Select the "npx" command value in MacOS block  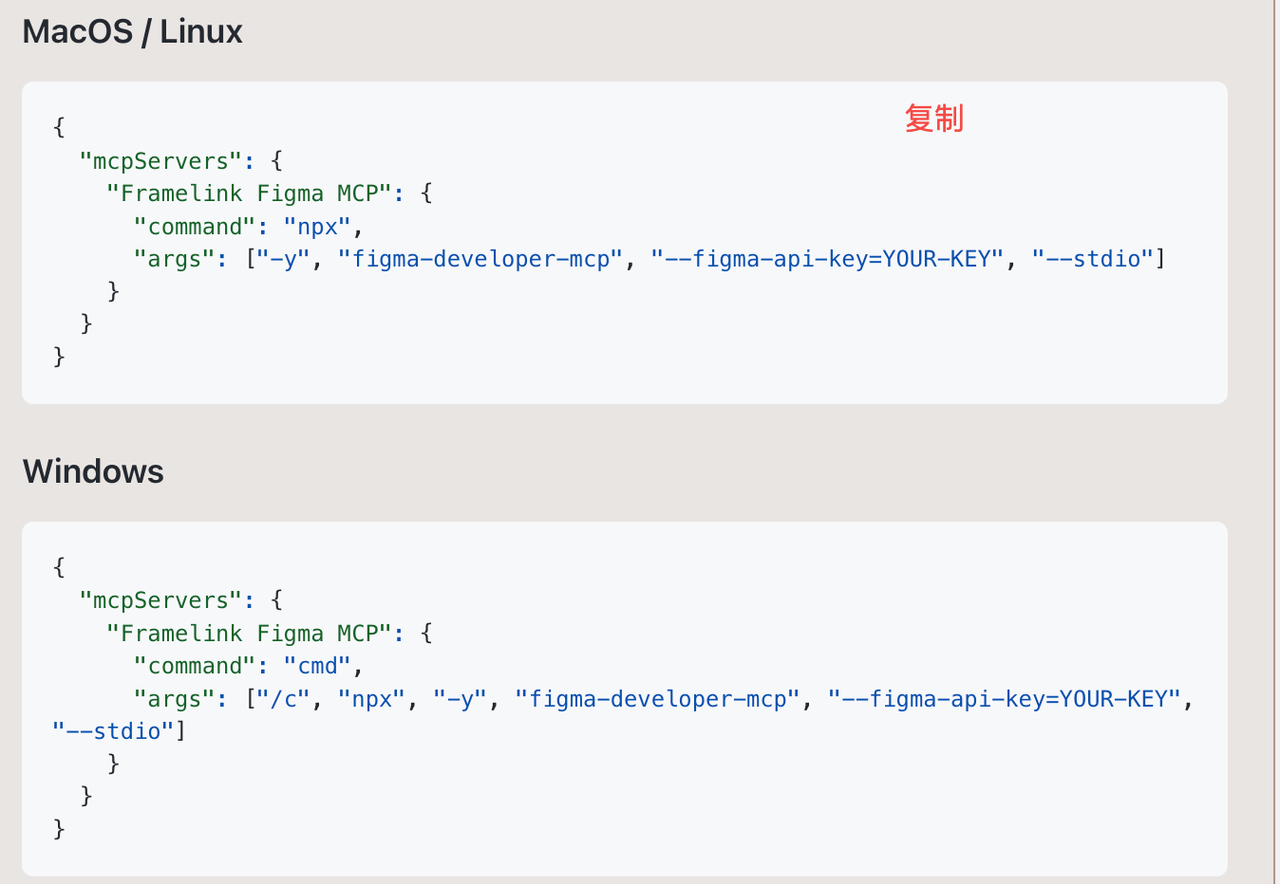pos(318,226)
